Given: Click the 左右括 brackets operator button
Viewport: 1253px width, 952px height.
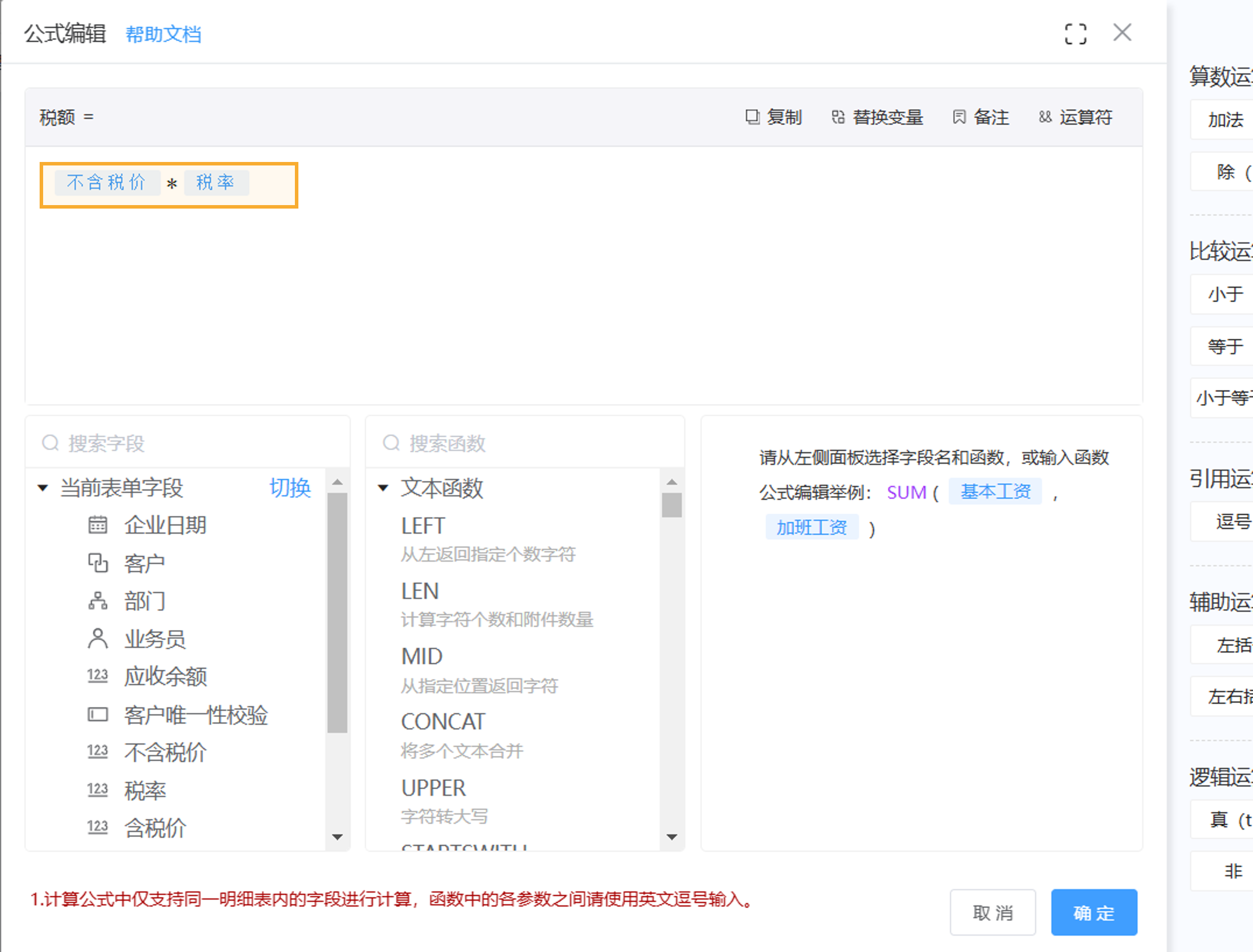Looking at the screenshot, I should click(x=1222, y=696).
